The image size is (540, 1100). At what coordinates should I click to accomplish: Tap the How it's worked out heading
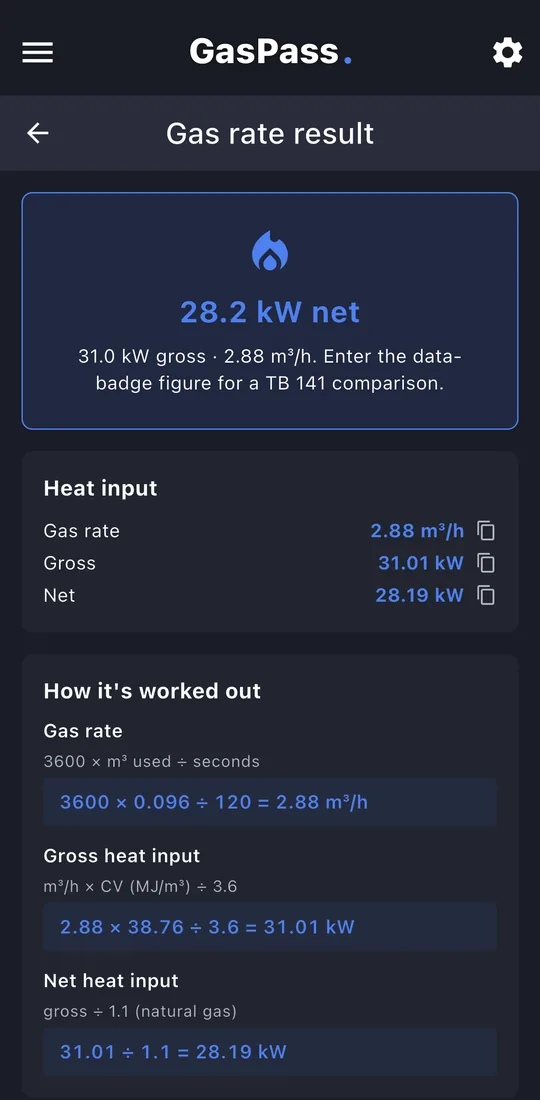(152, 691)
